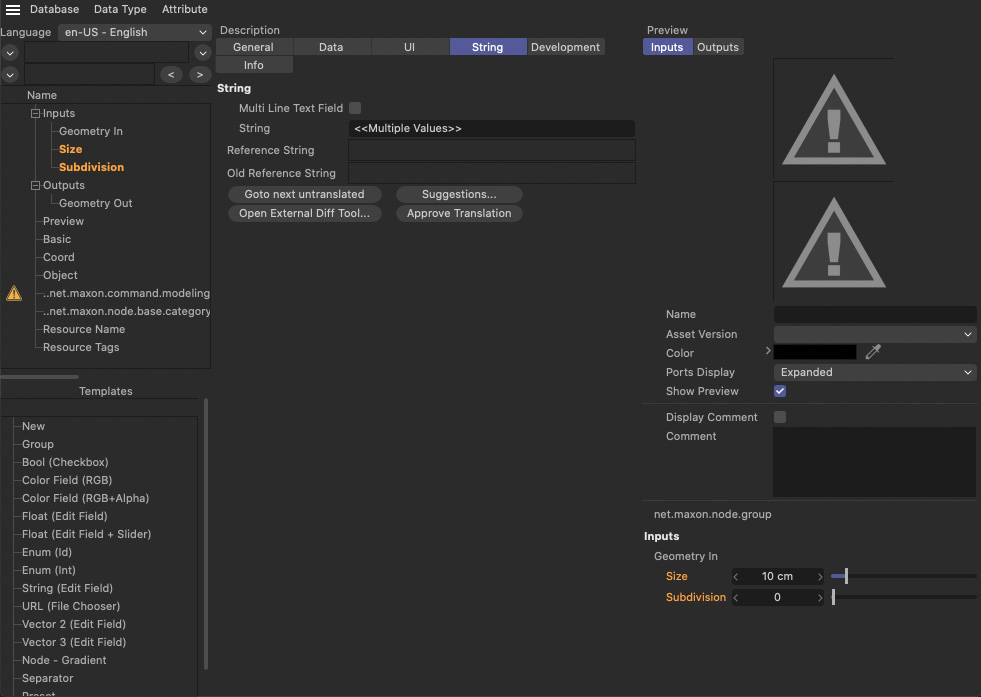Open the hamburger menu icon
The width and height of the screenshot is (981, 697).
point(13,10)
